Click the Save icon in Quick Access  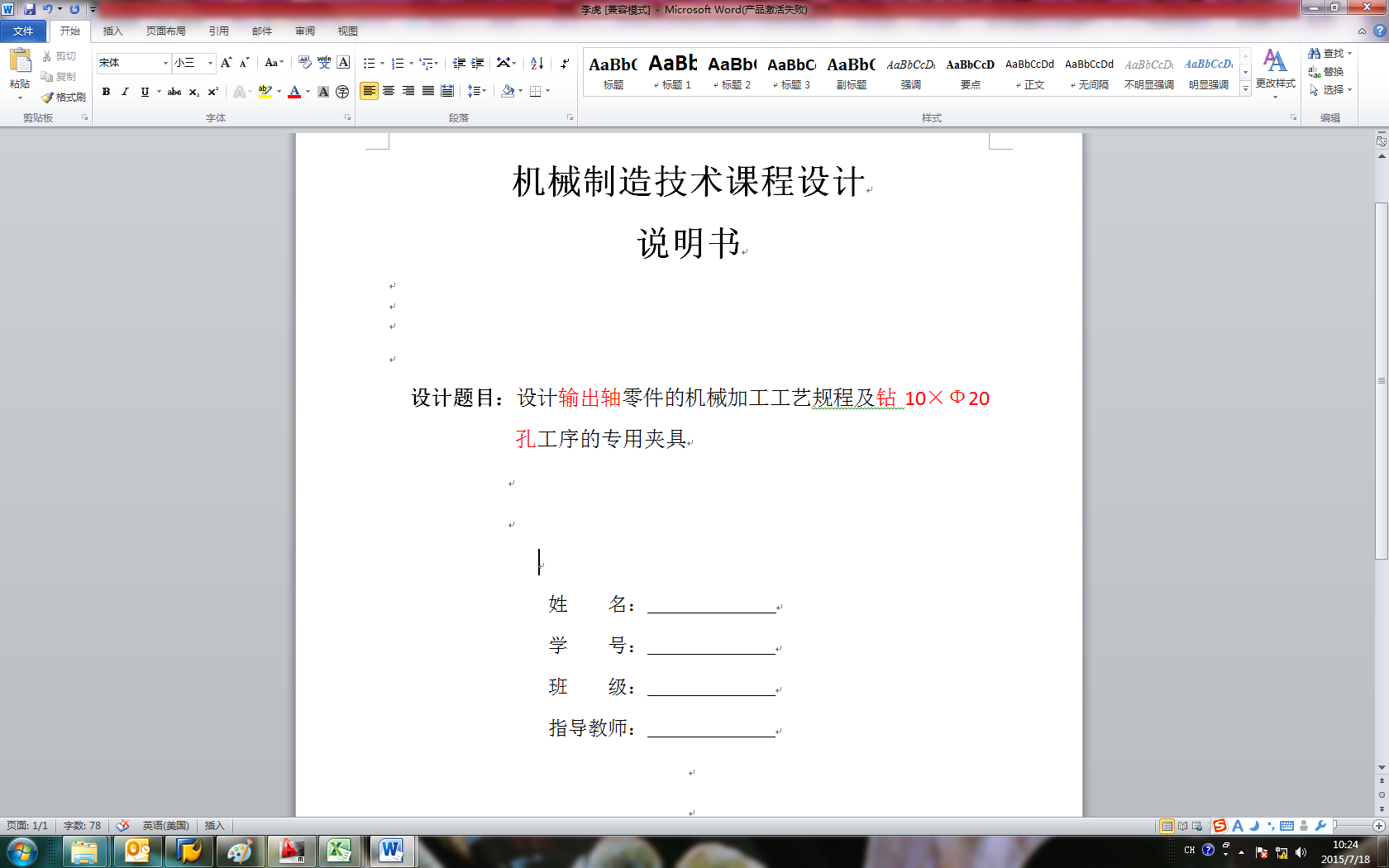pyautogui.click(x=30, y=9)
